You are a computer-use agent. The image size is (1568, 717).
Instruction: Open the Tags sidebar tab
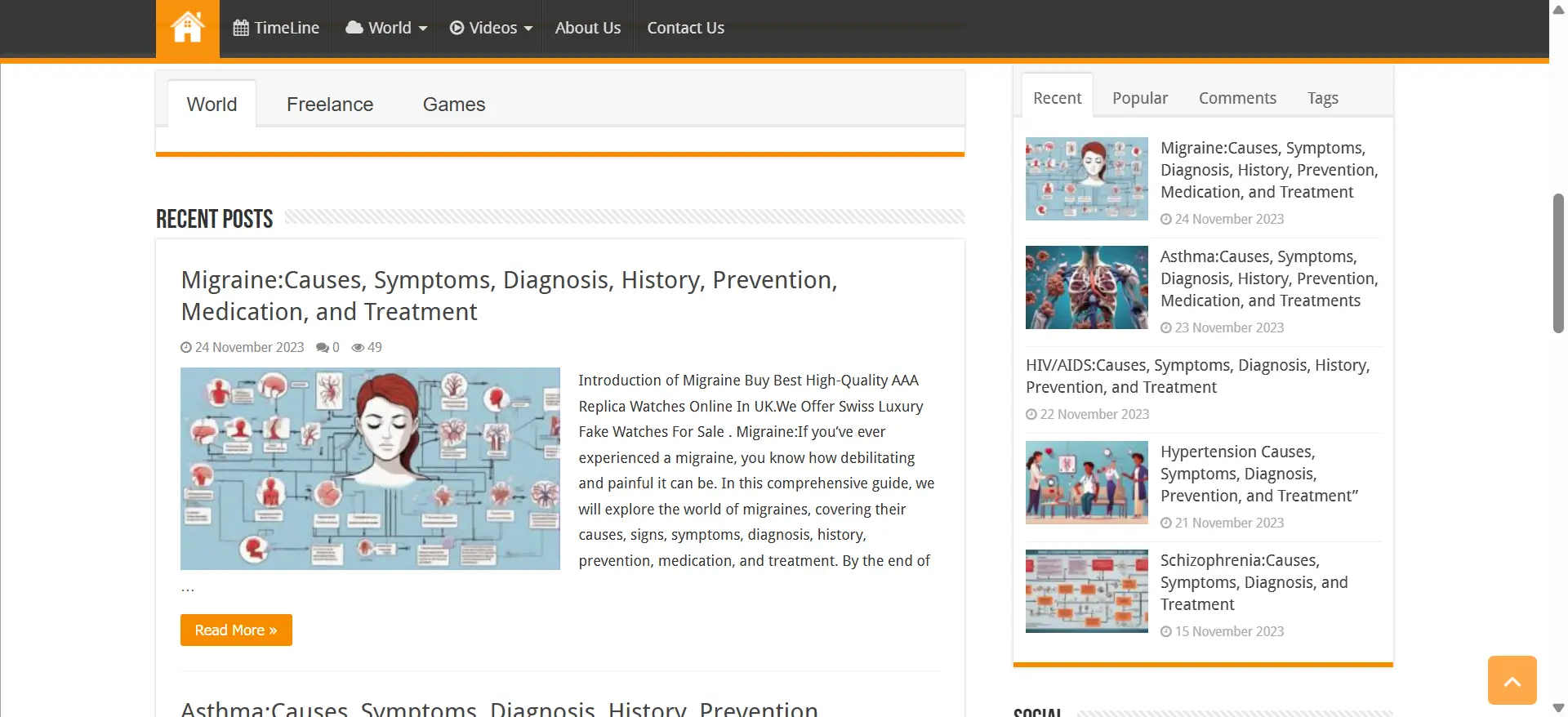[x=1322, y=98]
